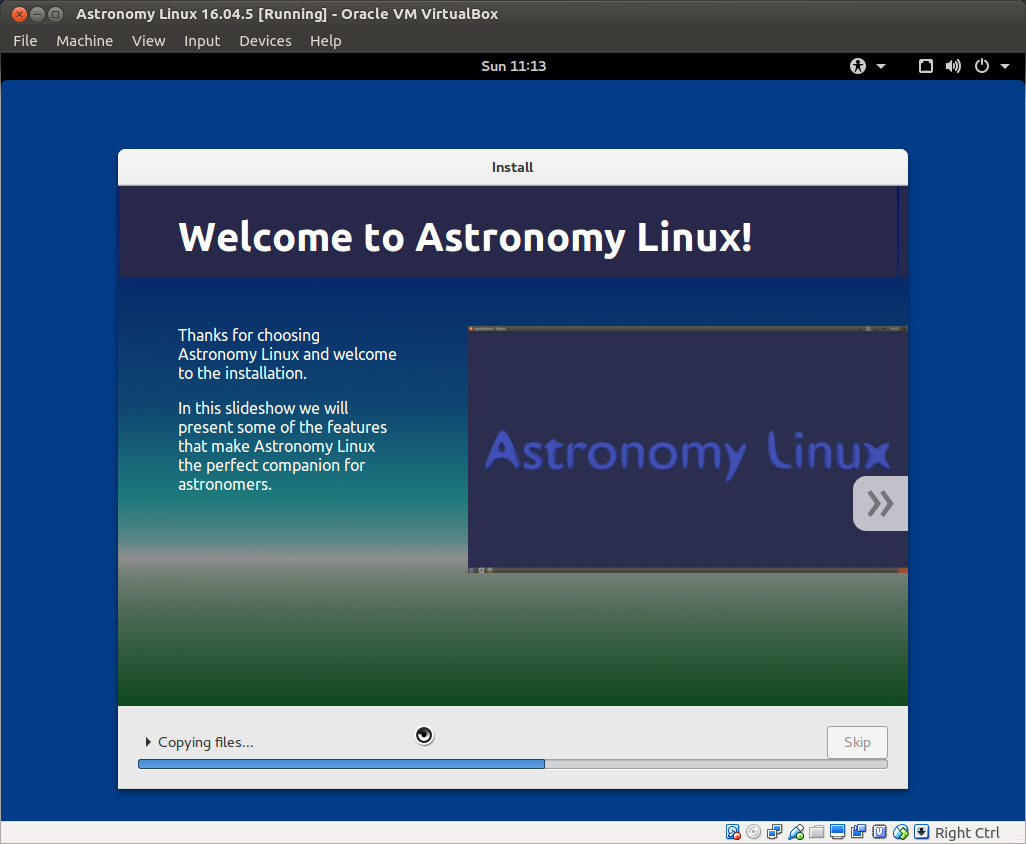The height and width of the screenshot is (844, 1026).
Task: Advance the slideshow with the next arrow
Action: tap(880, 504)
